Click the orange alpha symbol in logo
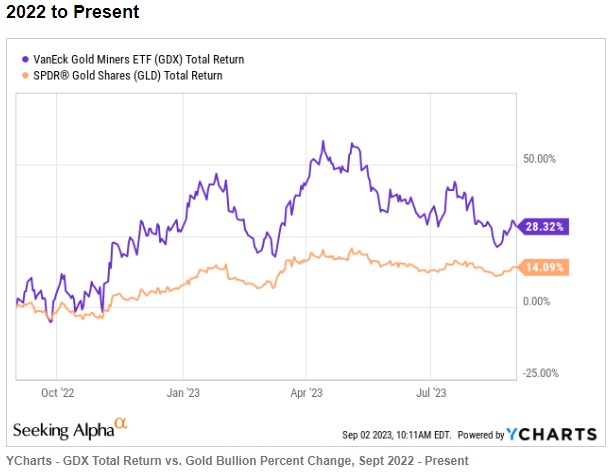The width and height of the screenshot is (612, 472). tap(121, 423)
